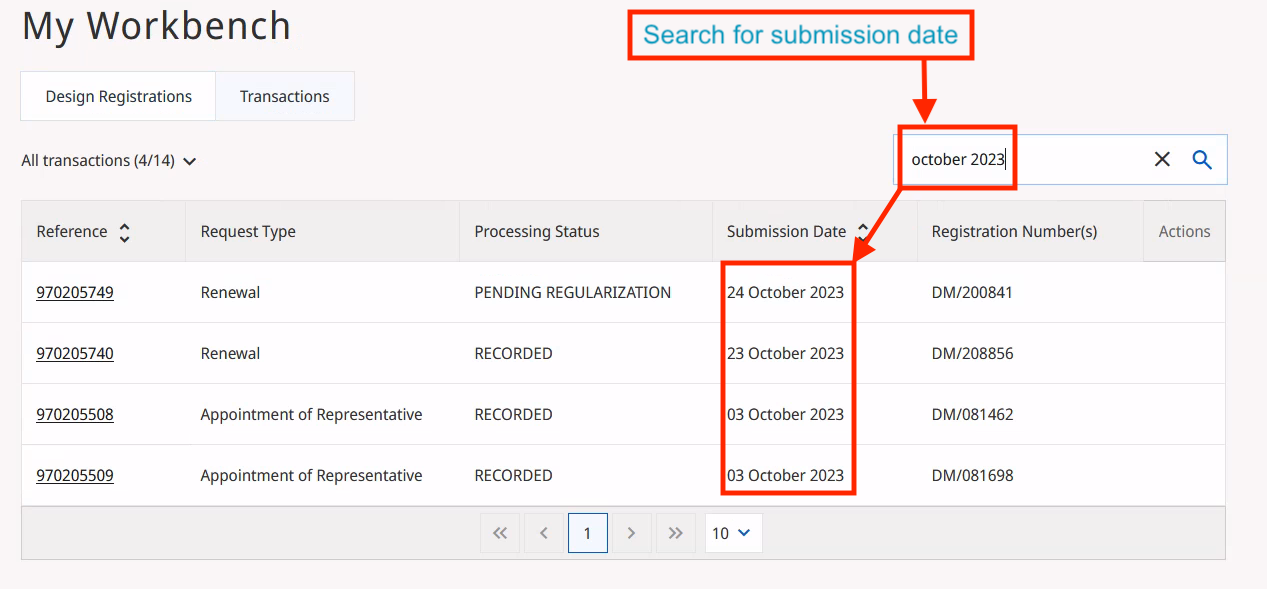Open the rows-per-page dropdown showing 10

pos(733,533)
